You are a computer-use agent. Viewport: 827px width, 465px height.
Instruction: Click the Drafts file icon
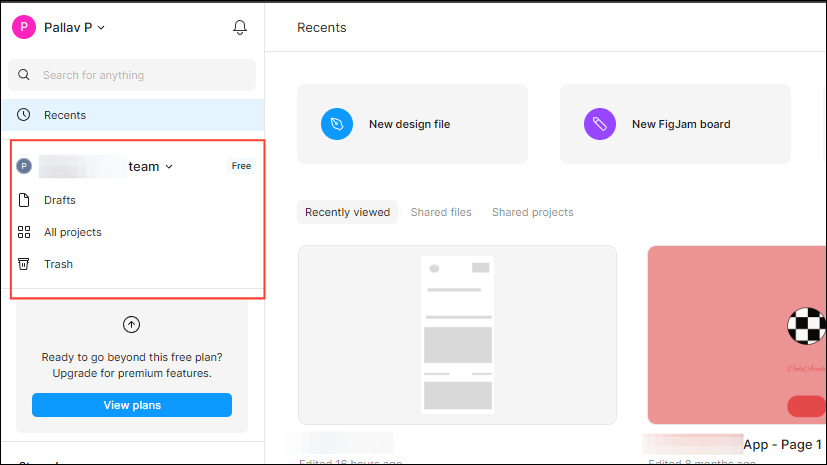point(25,200)
